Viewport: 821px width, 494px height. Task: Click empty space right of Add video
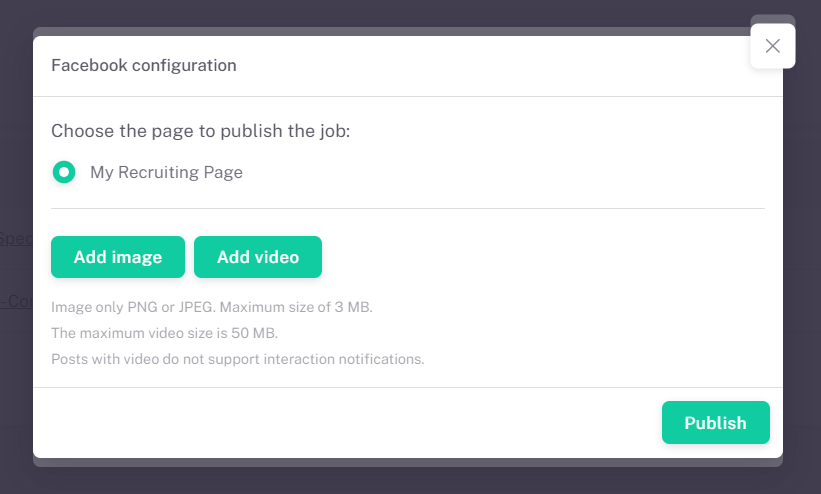click(540, 257)
